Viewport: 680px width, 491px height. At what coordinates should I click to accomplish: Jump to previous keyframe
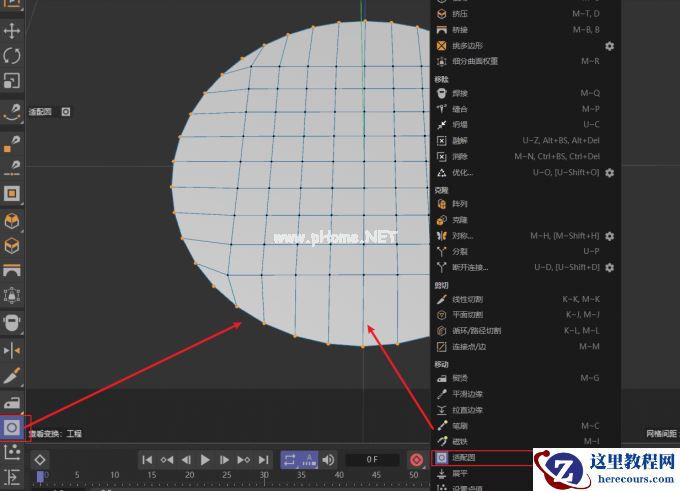(x=167, y=460)
